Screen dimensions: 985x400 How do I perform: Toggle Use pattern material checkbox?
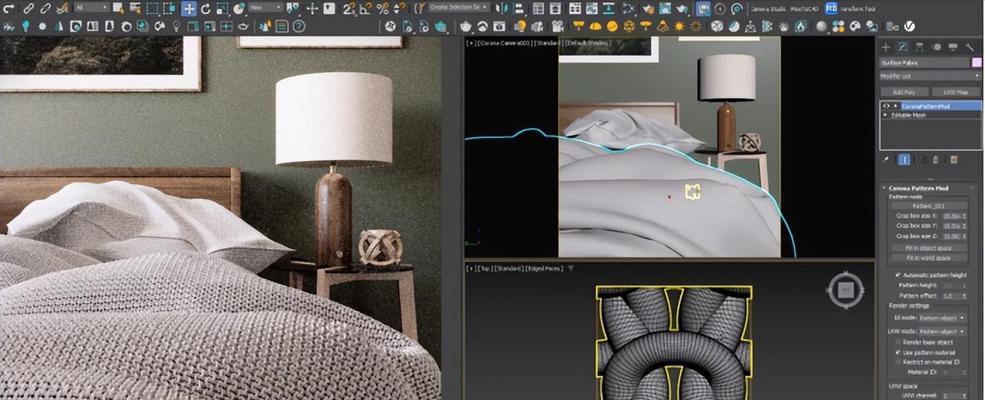pos(898,352)
